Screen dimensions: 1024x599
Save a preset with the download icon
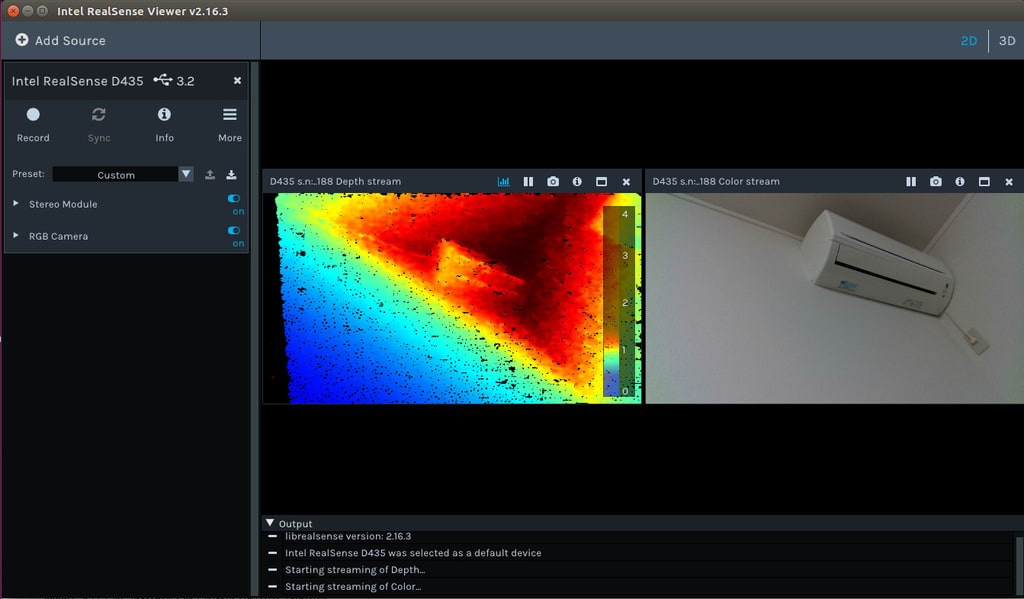[230, 174]
